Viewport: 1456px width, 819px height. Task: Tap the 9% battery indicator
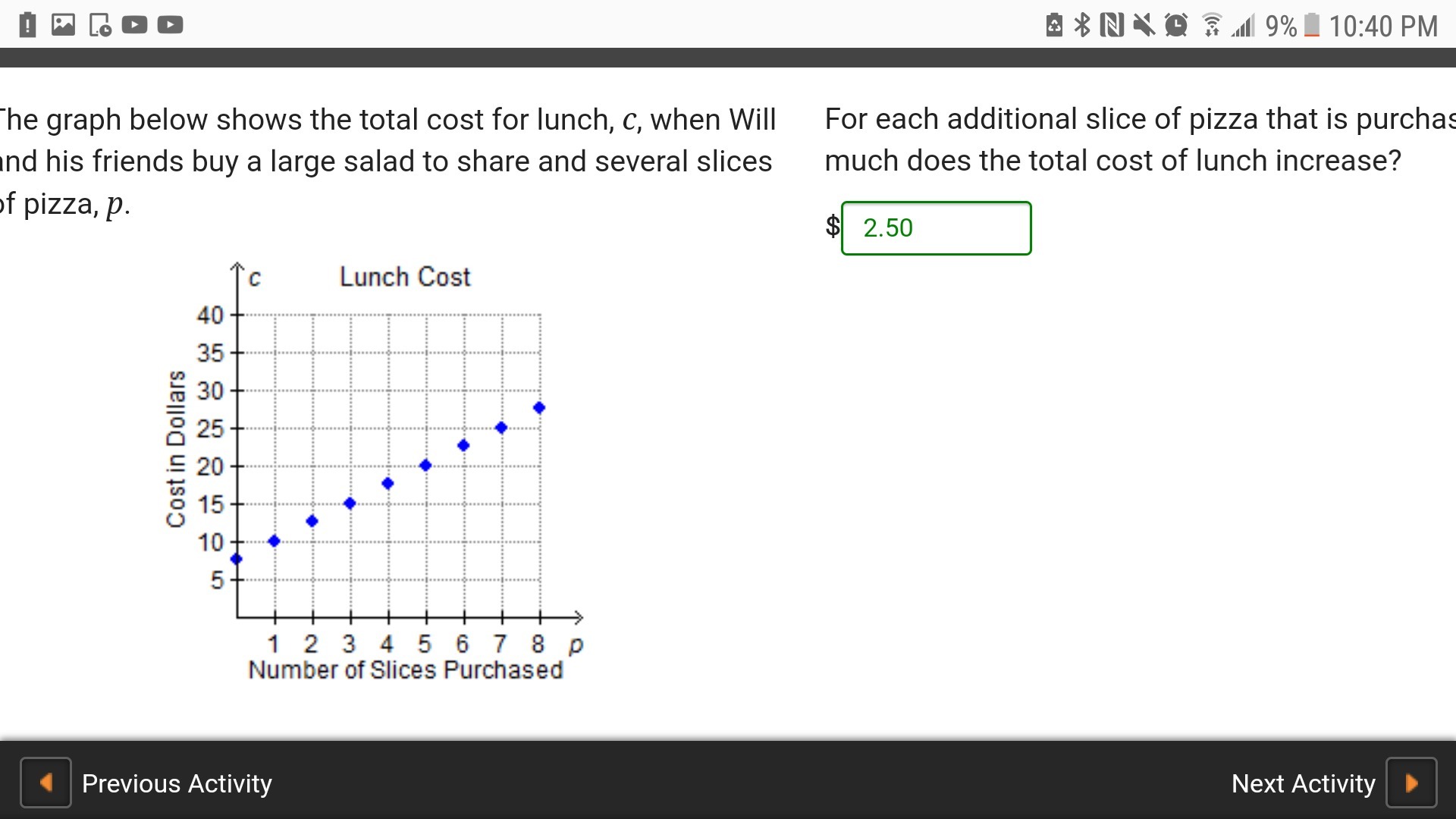click(1292, 26)
